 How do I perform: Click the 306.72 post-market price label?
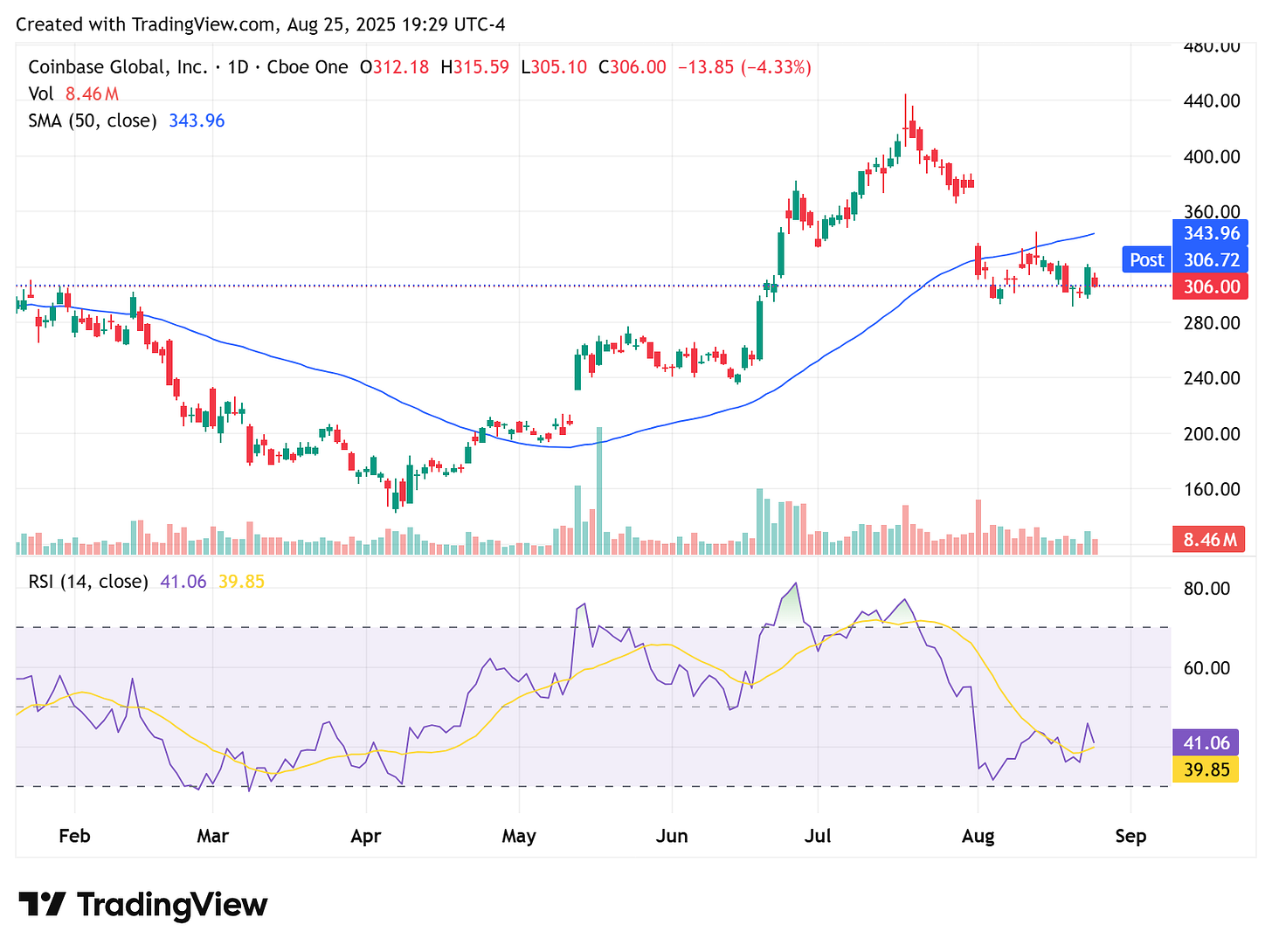[1210, 259]
